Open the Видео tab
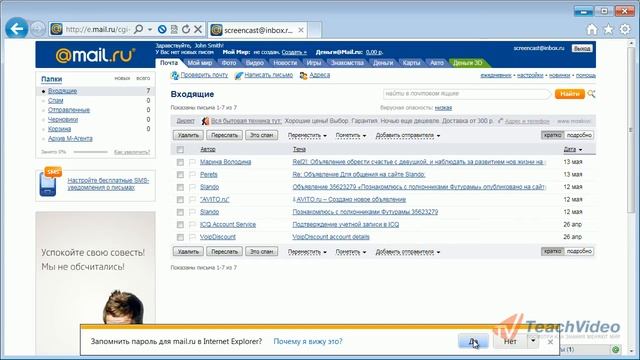Viewport: 640px width, 360px height. (x=255, y=63)
